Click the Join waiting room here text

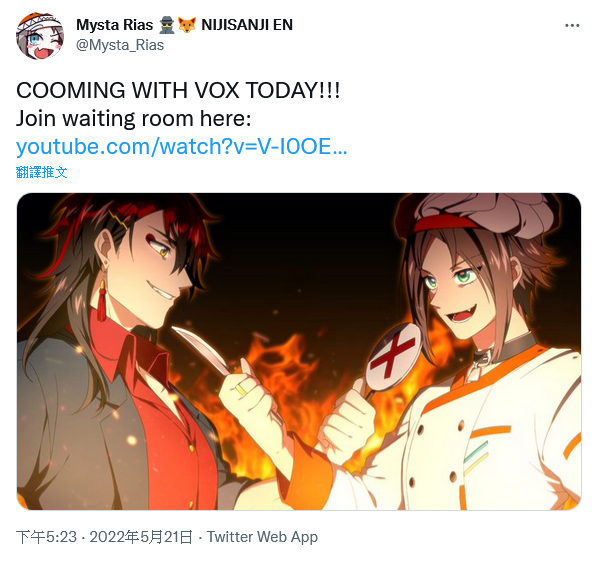pos(133,119)
